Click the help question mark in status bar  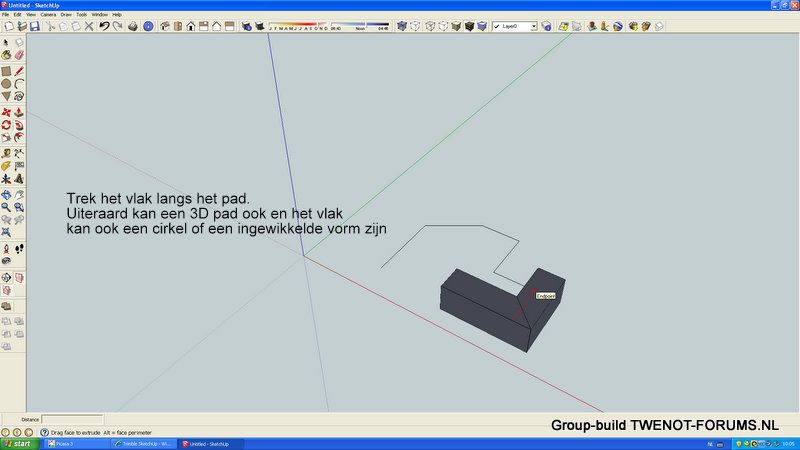pos(44,432)
